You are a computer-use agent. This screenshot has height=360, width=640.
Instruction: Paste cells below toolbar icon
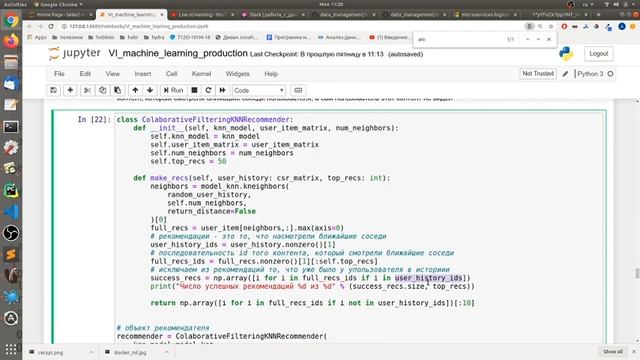118,90
